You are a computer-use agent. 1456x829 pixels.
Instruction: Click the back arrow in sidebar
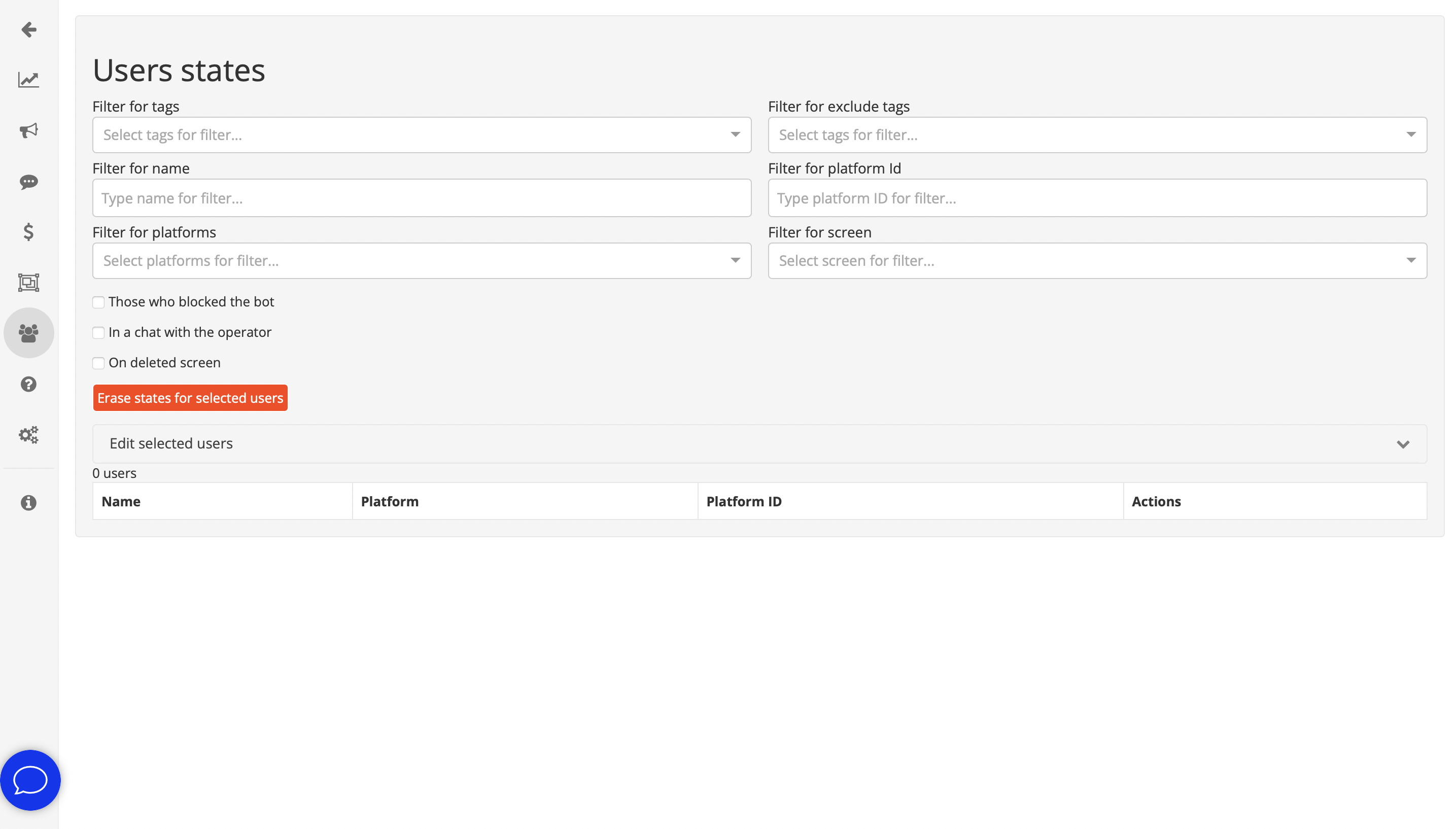pos(28,29)
